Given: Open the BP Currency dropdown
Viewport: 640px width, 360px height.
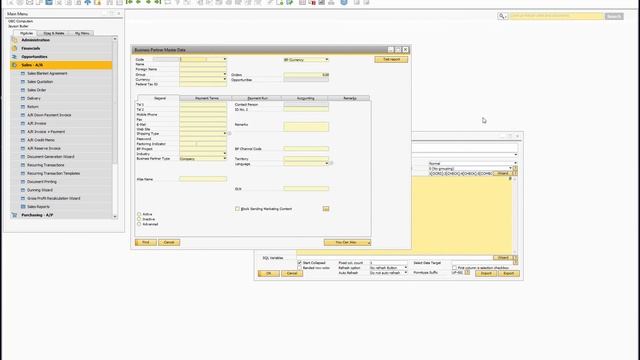Looking at the screenshot, I should (x=327, y=60).
